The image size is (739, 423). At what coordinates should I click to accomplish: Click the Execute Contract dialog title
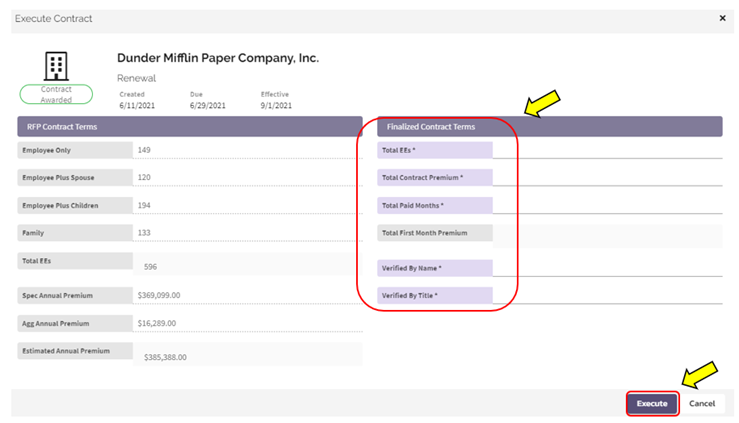[53, 18]
